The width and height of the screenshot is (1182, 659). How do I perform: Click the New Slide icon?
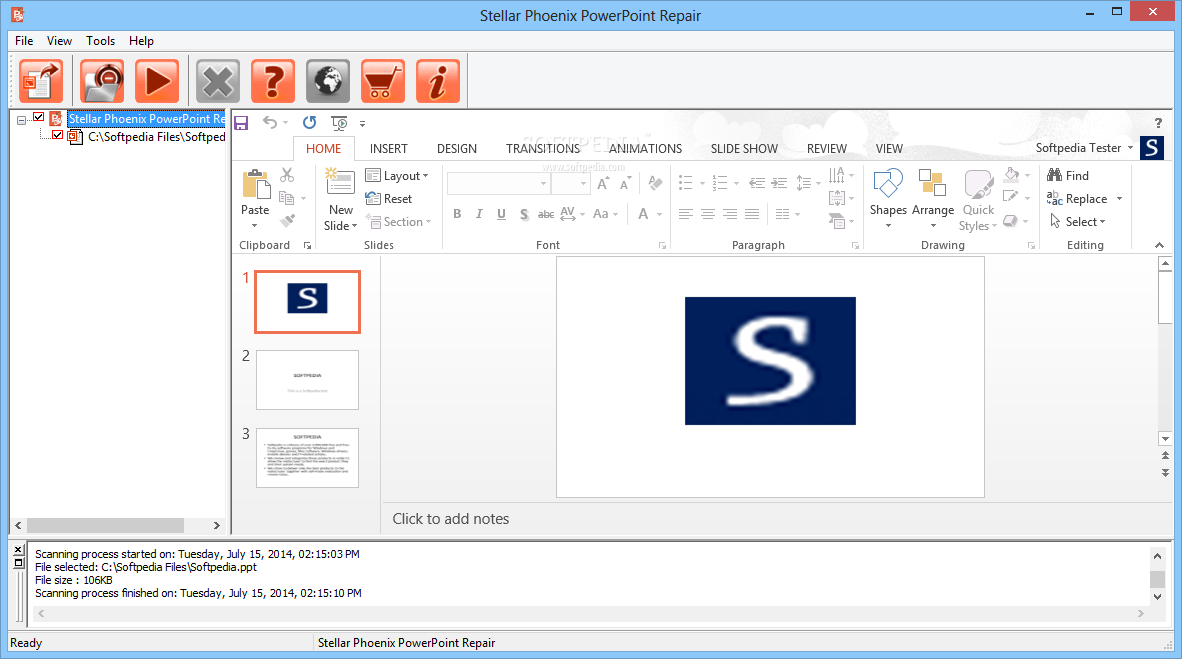click(x=340, y=182)
